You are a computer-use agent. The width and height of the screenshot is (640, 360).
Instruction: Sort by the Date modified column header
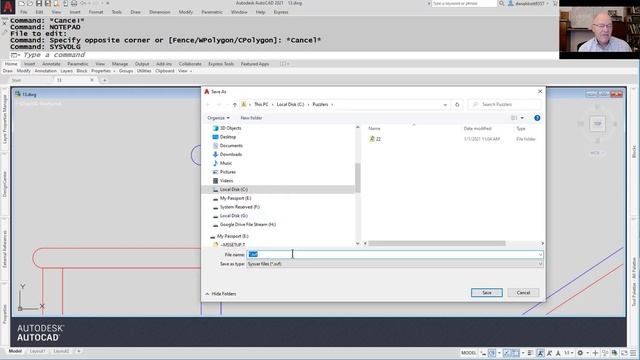pyautogui.click(x=477, y=129)
